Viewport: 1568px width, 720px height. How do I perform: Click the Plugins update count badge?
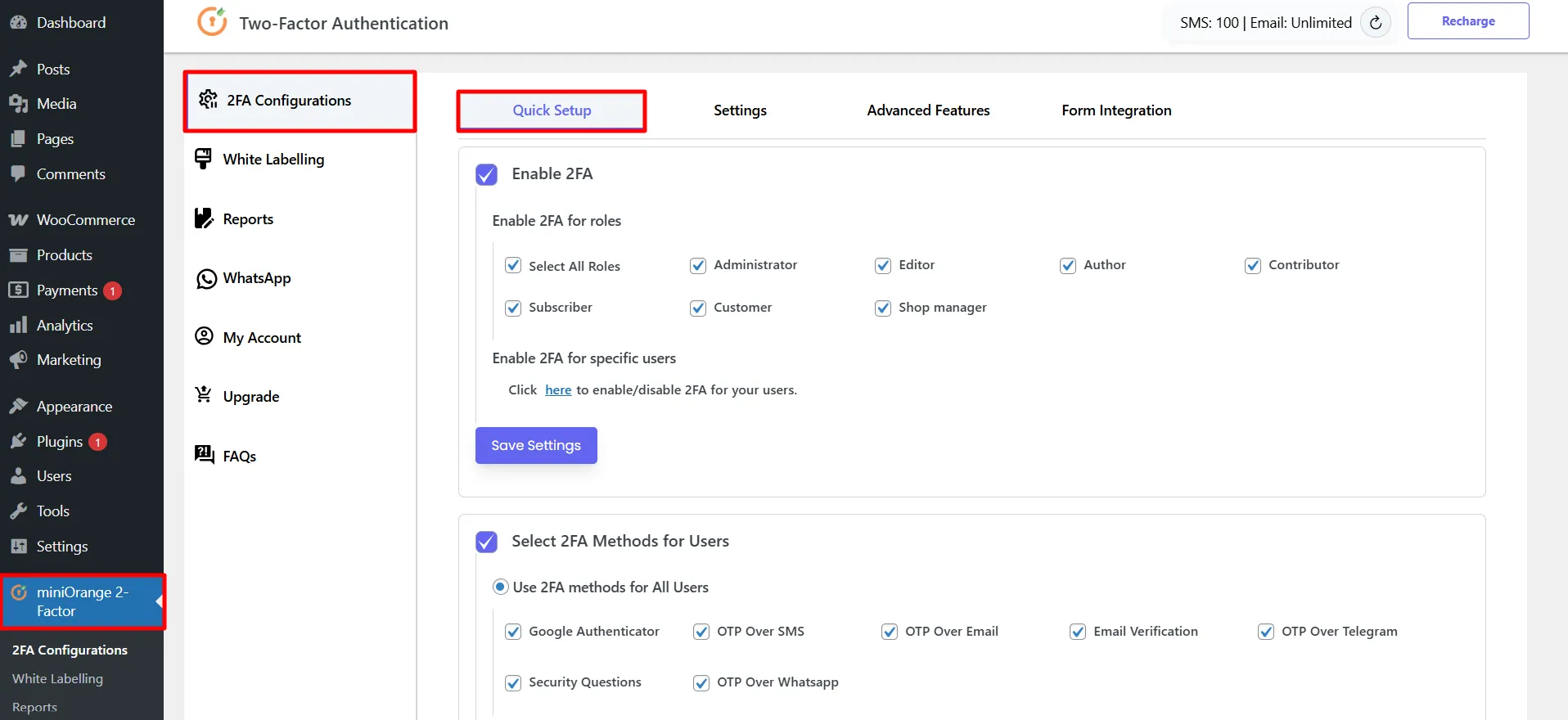(x=97, y=442)
